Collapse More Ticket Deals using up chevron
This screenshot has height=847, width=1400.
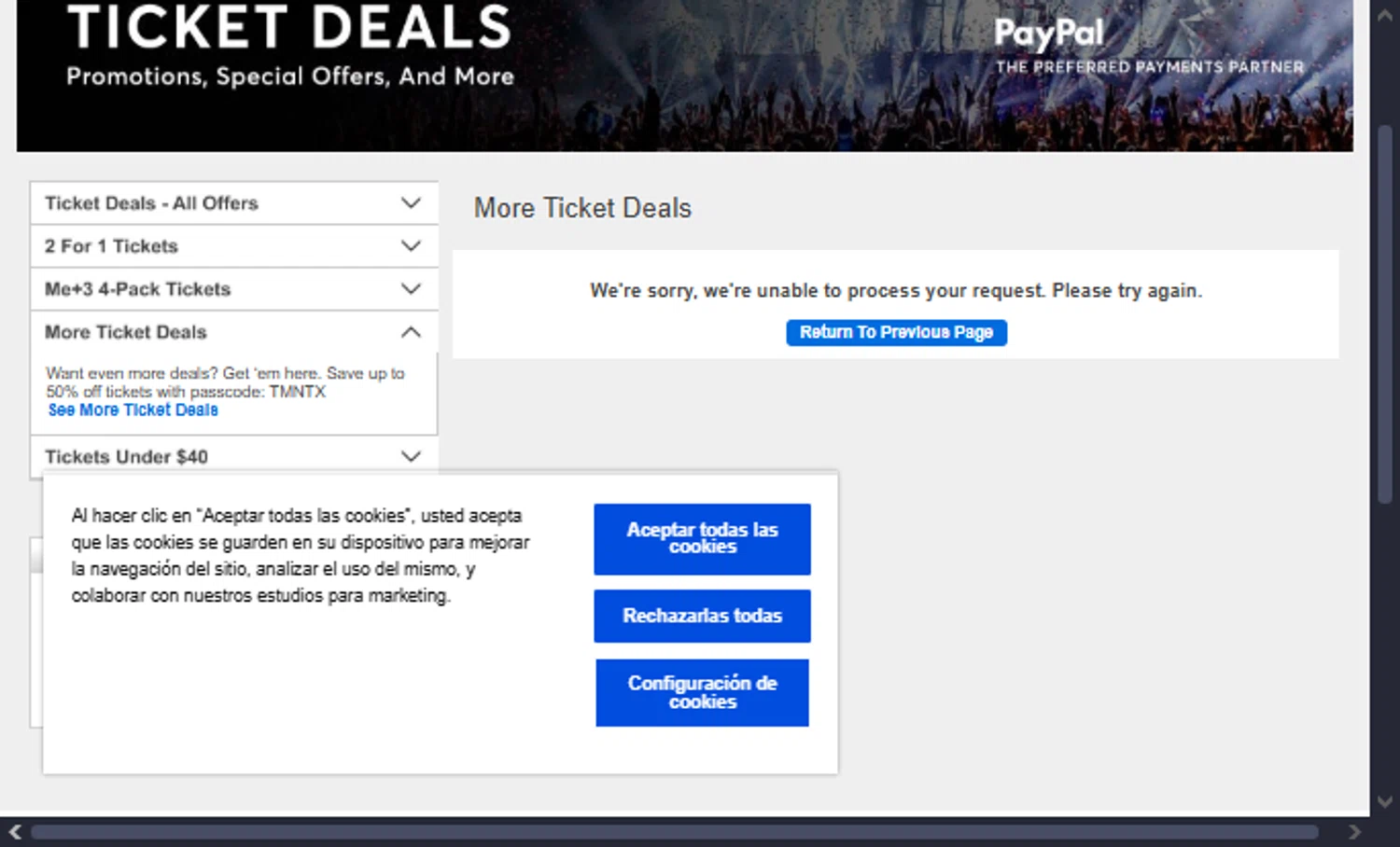click(411, 332)
